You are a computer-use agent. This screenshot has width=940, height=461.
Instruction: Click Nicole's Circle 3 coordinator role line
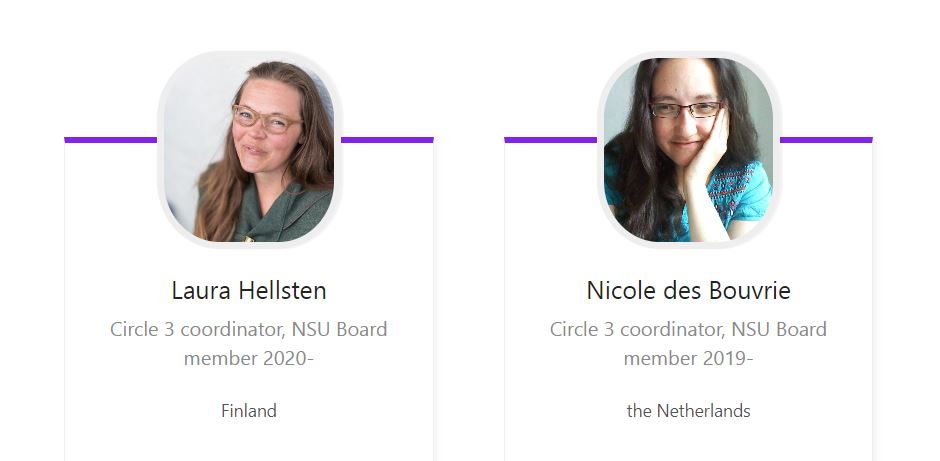[688, 329]
